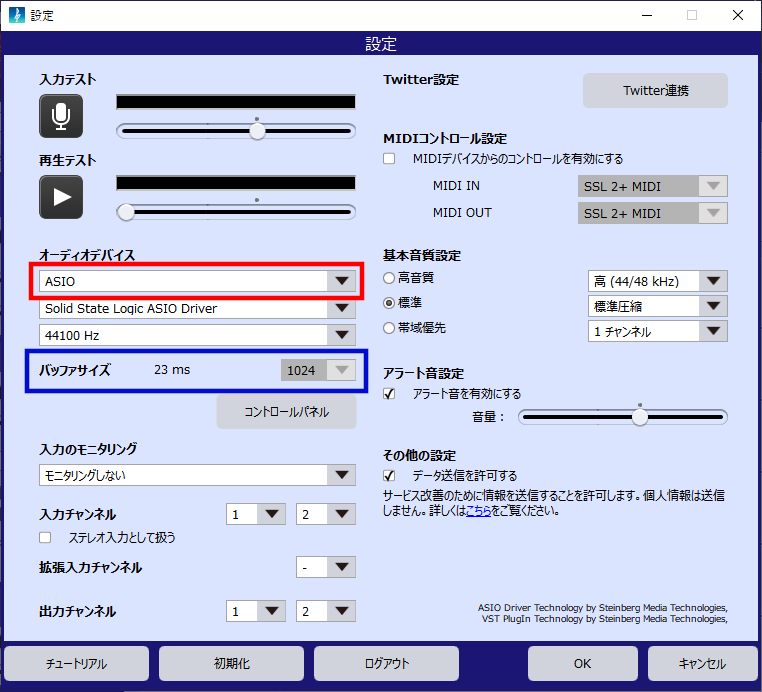Screen dimensions: 762x692
Task: Play the playback test sound
Action: click(61, 197)
